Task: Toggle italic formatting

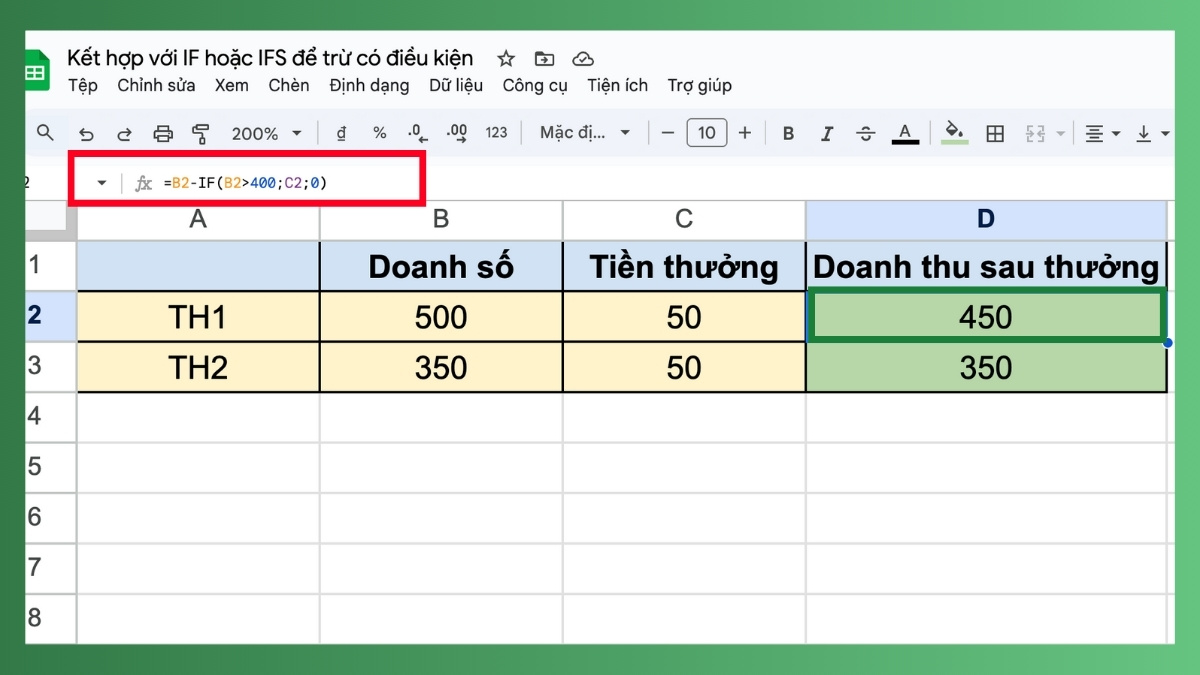Action: click(827, 132)
